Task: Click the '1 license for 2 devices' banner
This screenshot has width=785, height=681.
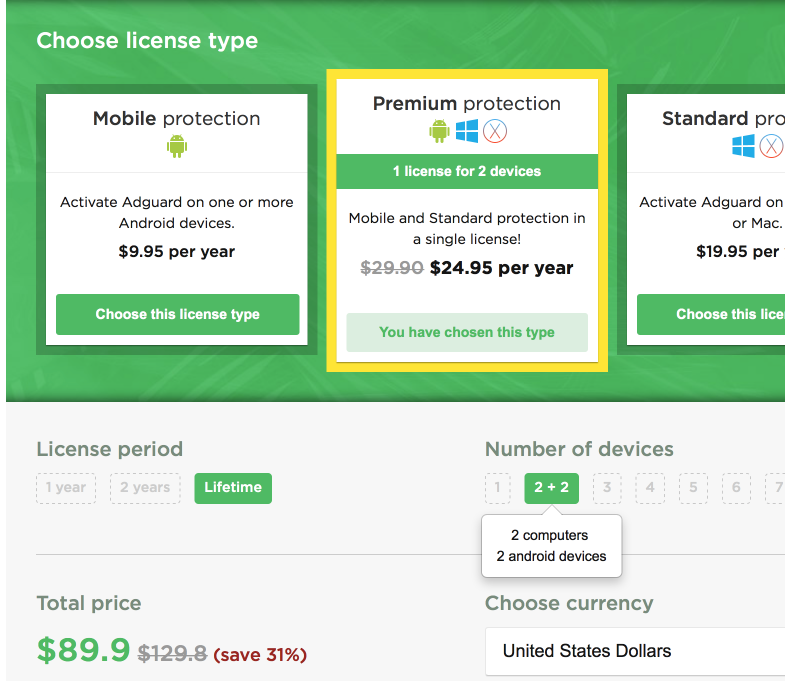Action: pyautogui.click(x=467, y=171)
